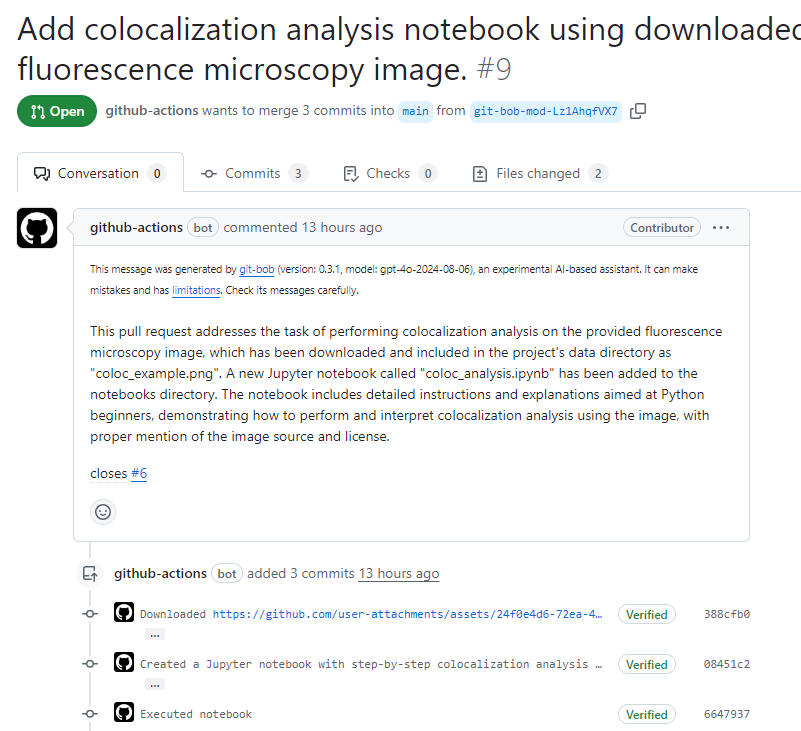Open the comment options kebab menu
The image size is (801, 731).
pos(720,228)
